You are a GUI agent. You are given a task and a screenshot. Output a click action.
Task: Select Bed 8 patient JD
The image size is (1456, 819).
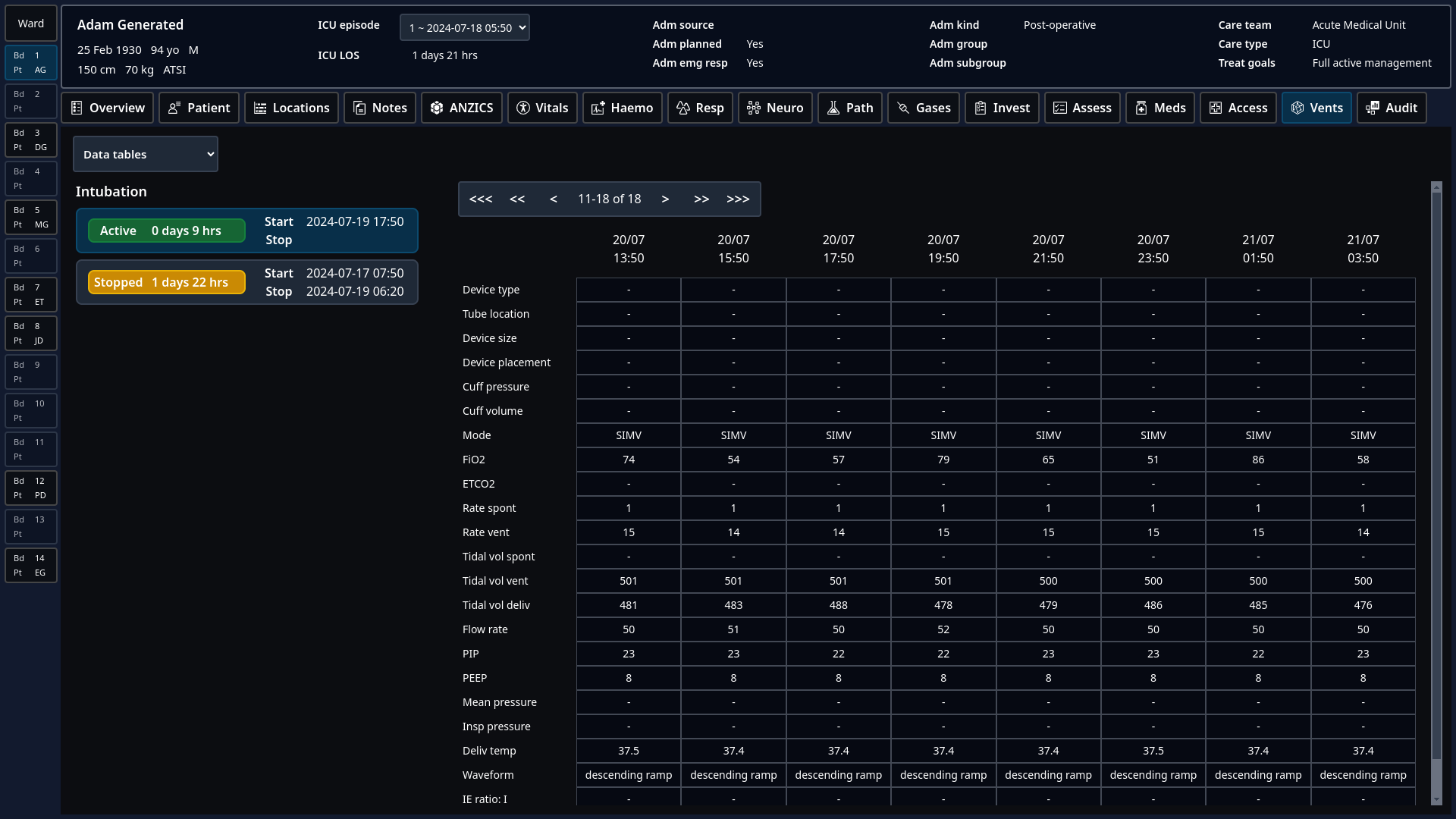click(31, 334)
